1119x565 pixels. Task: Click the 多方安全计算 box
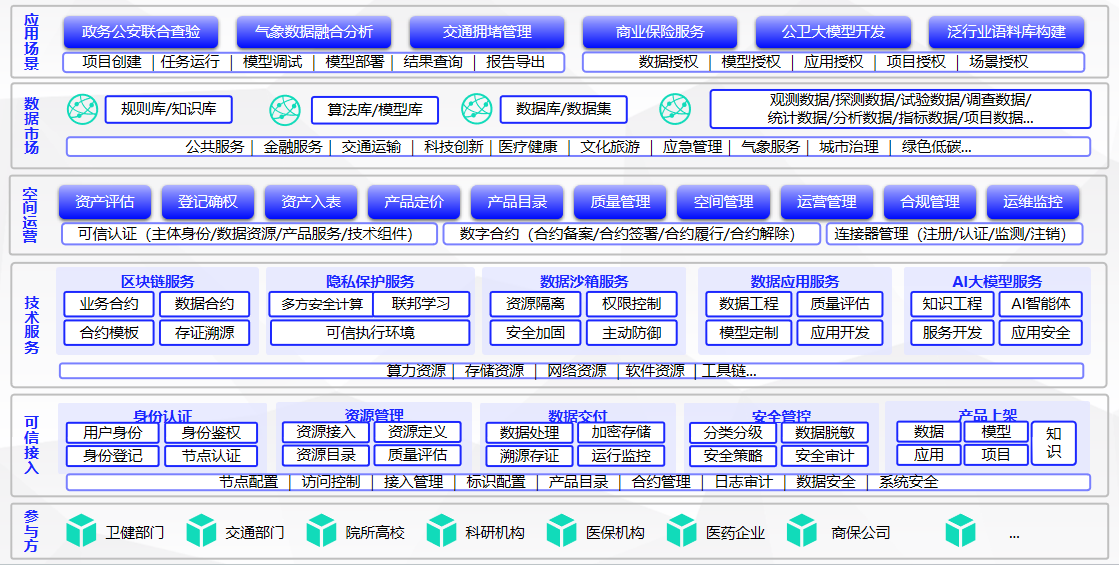(322, 305)
